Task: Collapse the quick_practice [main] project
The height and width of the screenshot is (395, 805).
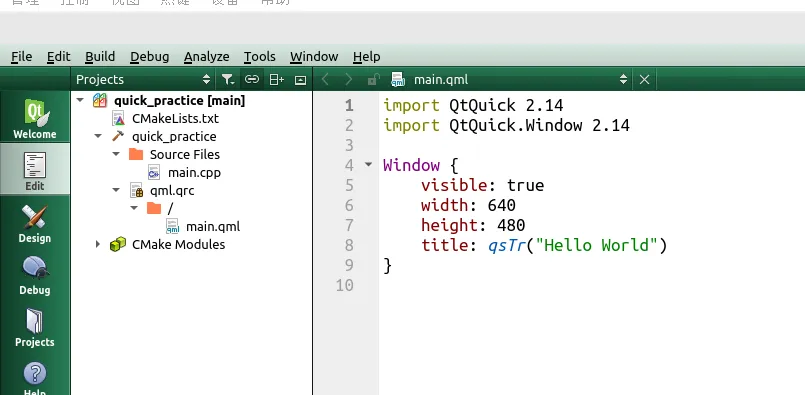Action: click(x=80, y=100)
